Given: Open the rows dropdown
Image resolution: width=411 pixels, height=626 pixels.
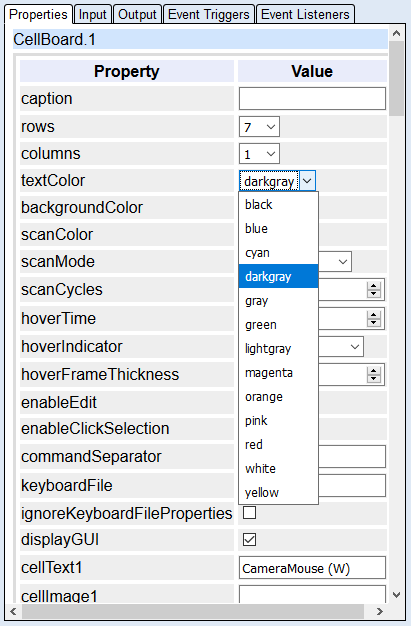Looking at the screenshot, I should [x=259, y=127].
